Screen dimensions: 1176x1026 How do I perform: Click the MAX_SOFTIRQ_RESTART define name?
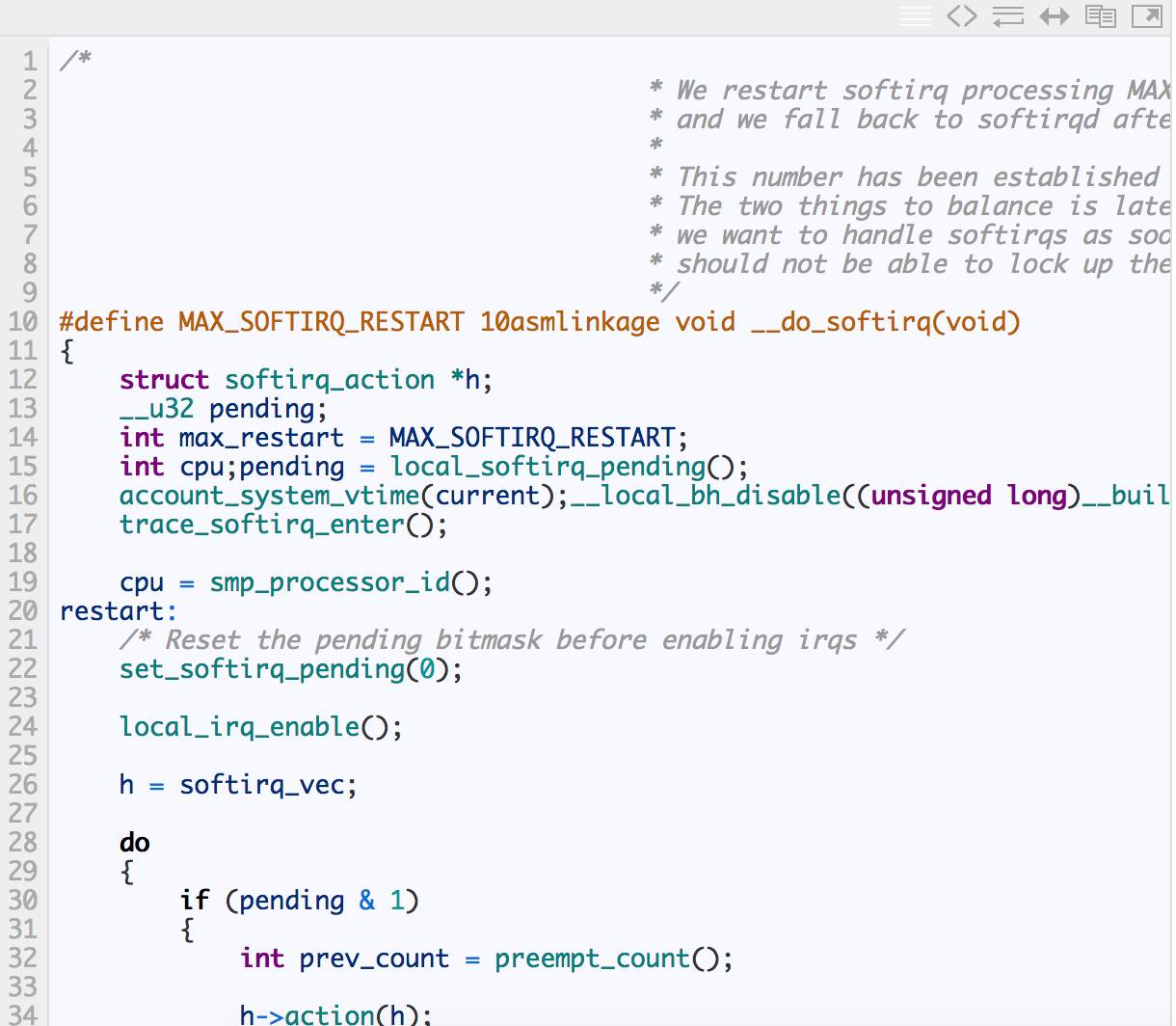321,322
